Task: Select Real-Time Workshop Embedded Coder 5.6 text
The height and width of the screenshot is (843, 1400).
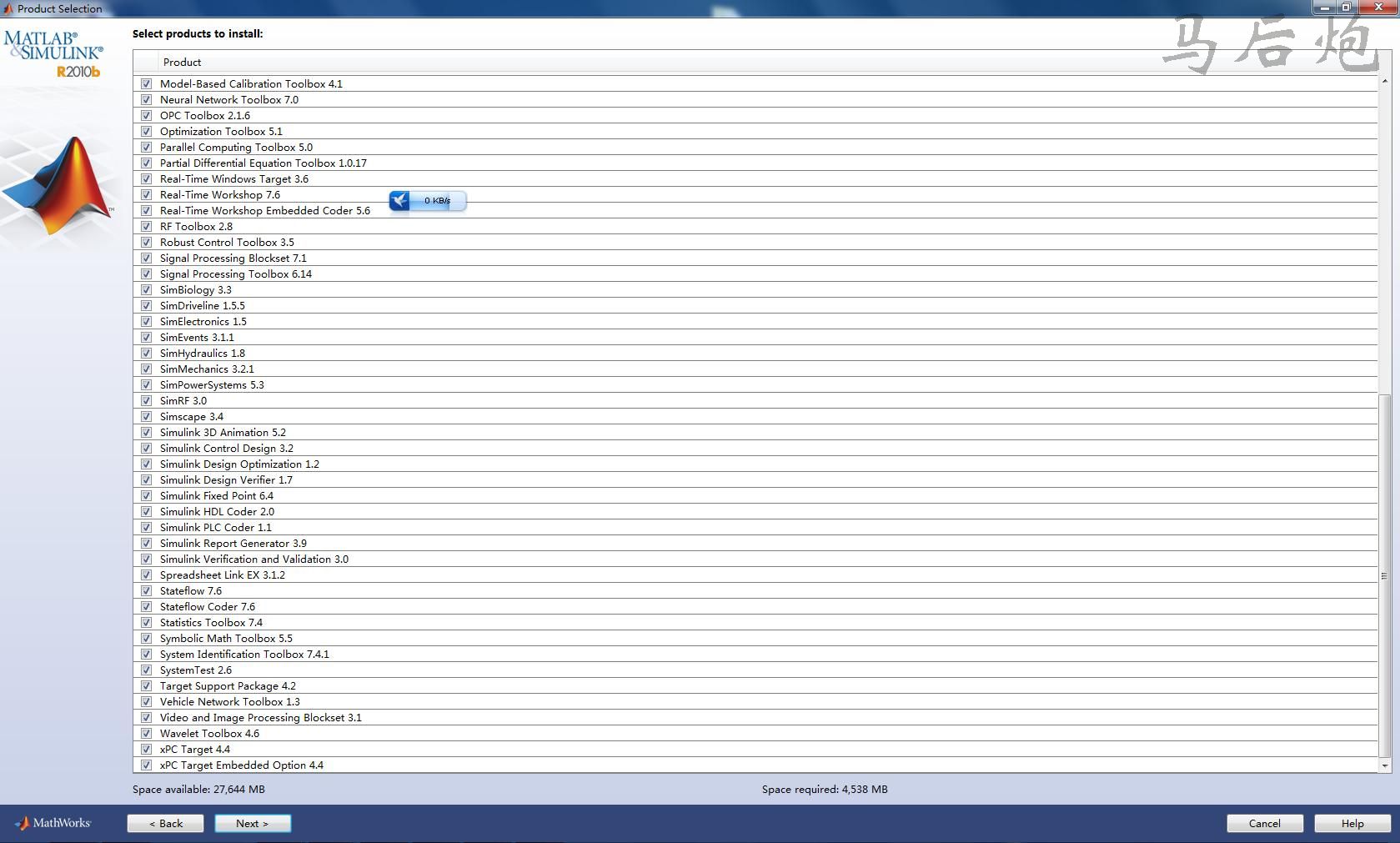Action: pos(265,210)
